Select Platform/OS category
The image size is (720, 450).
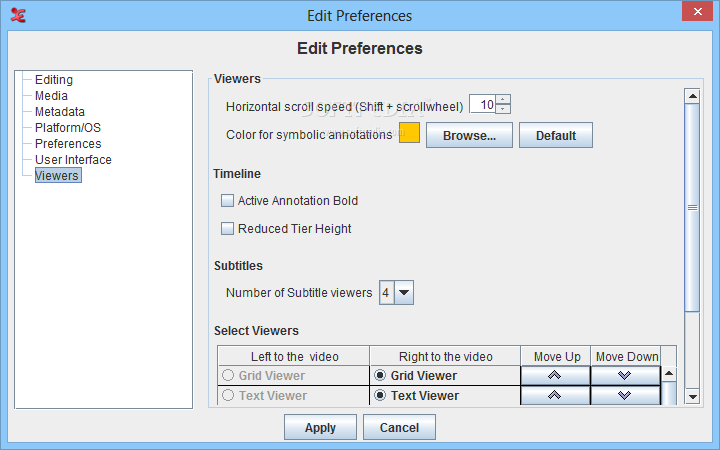[x=68, y=128]
